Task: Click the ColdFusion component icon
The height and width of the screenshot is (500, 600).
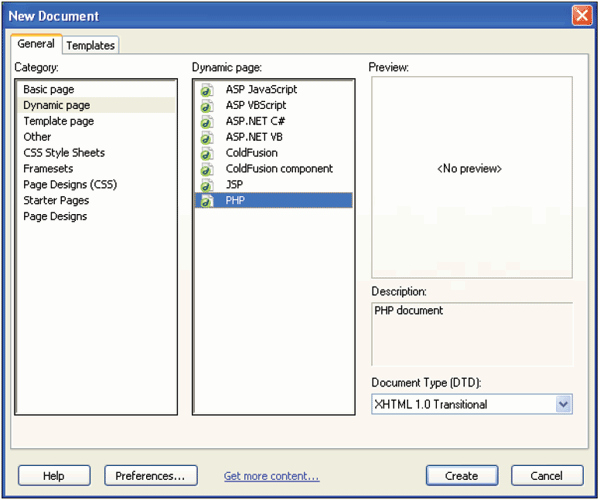Action: point(207,169)
